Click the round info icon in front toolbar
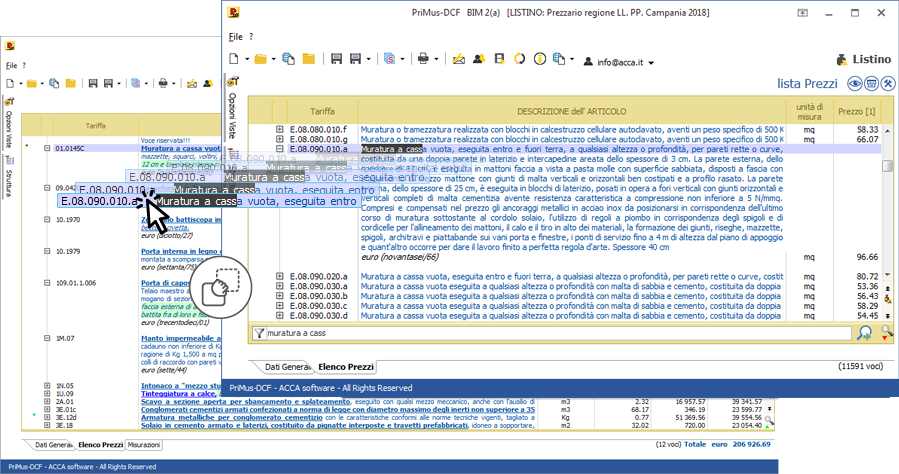 click(x=540, y=58)
